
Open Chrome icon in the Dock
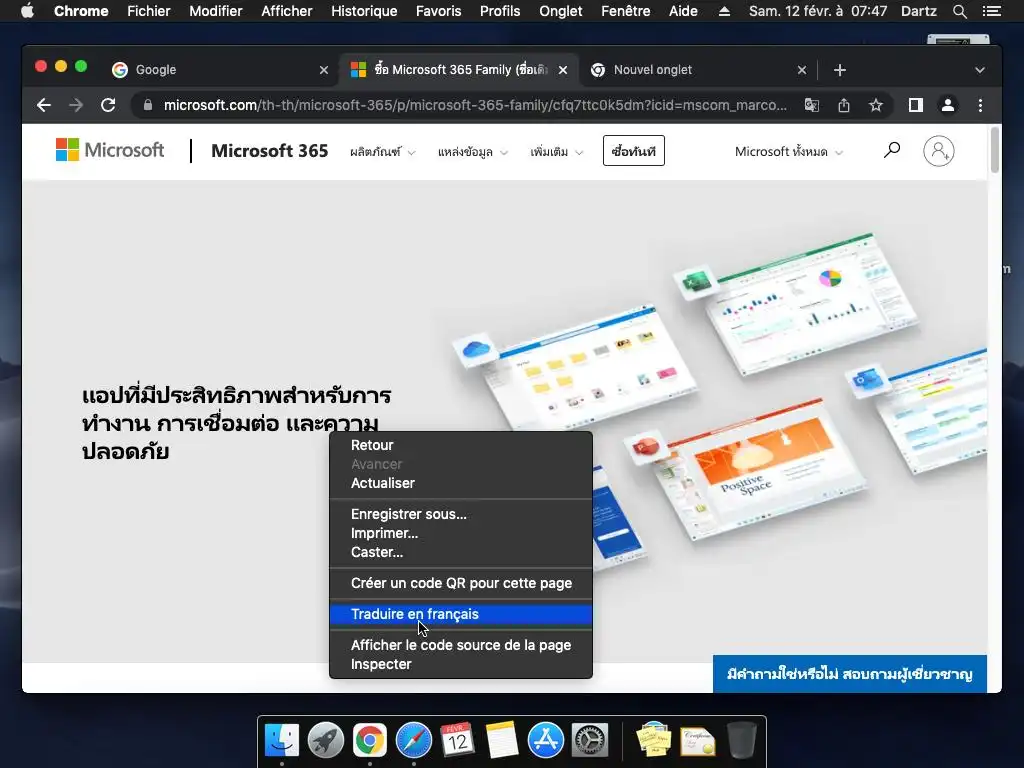(370, 740)
